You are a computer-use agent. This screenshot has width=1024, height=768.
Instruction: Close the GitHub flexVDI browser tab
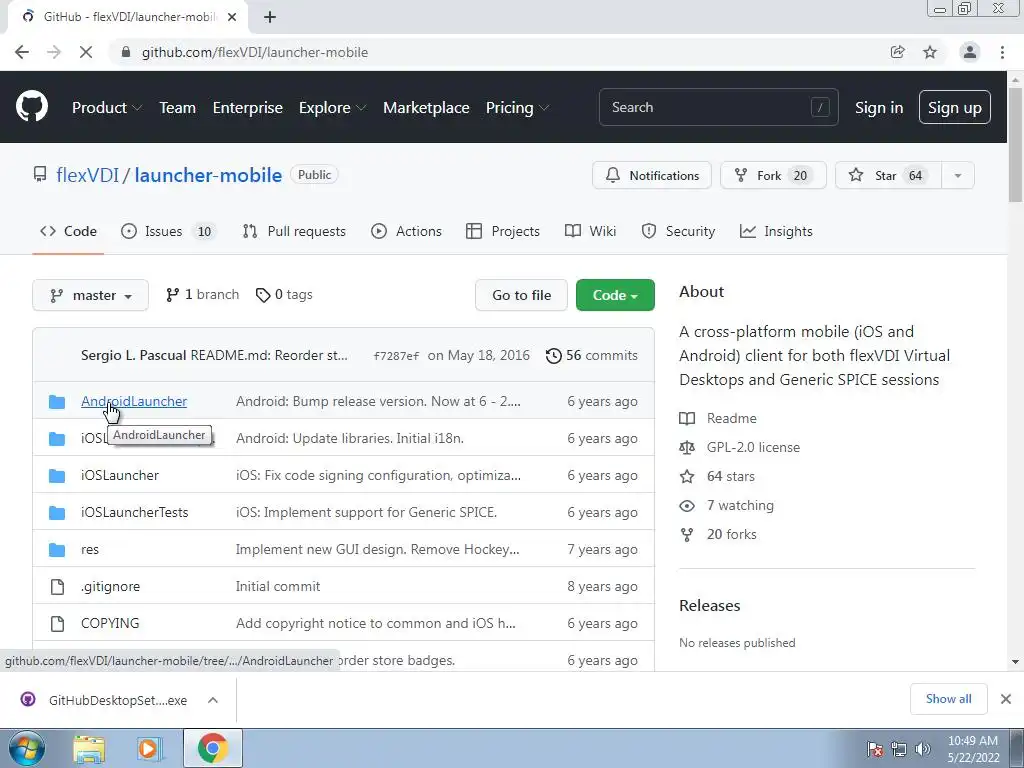coord(232,17)
